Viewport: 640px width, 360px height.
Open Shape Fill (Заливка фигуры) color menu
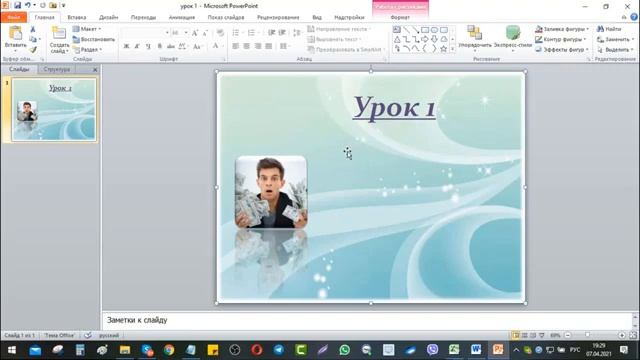562,29
